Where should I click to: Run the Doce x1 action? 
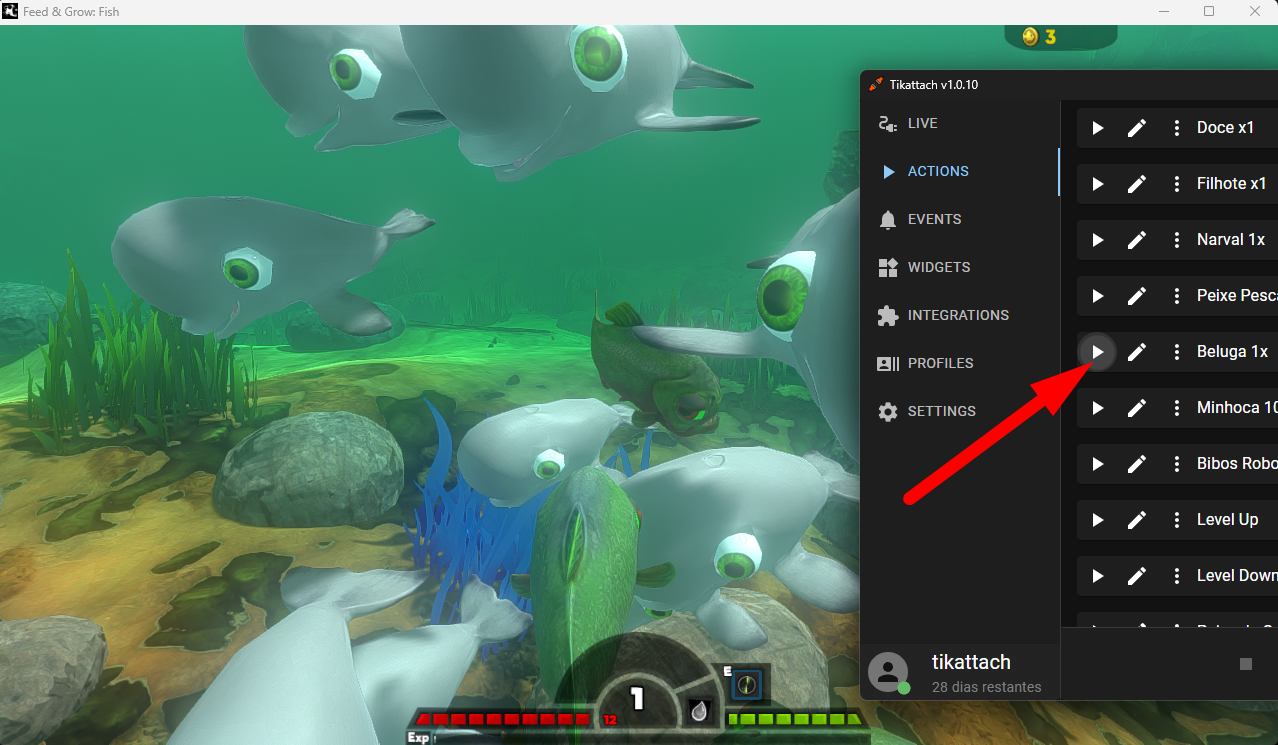point(1098,128)
